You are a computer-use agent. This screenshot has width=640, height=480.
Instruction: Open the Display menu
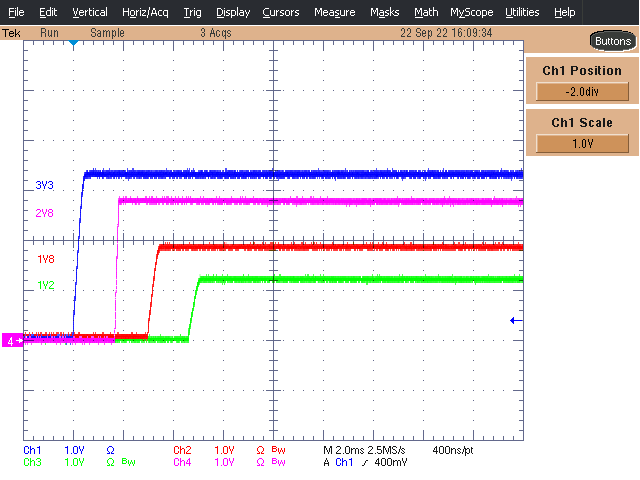tap(233, 12)
